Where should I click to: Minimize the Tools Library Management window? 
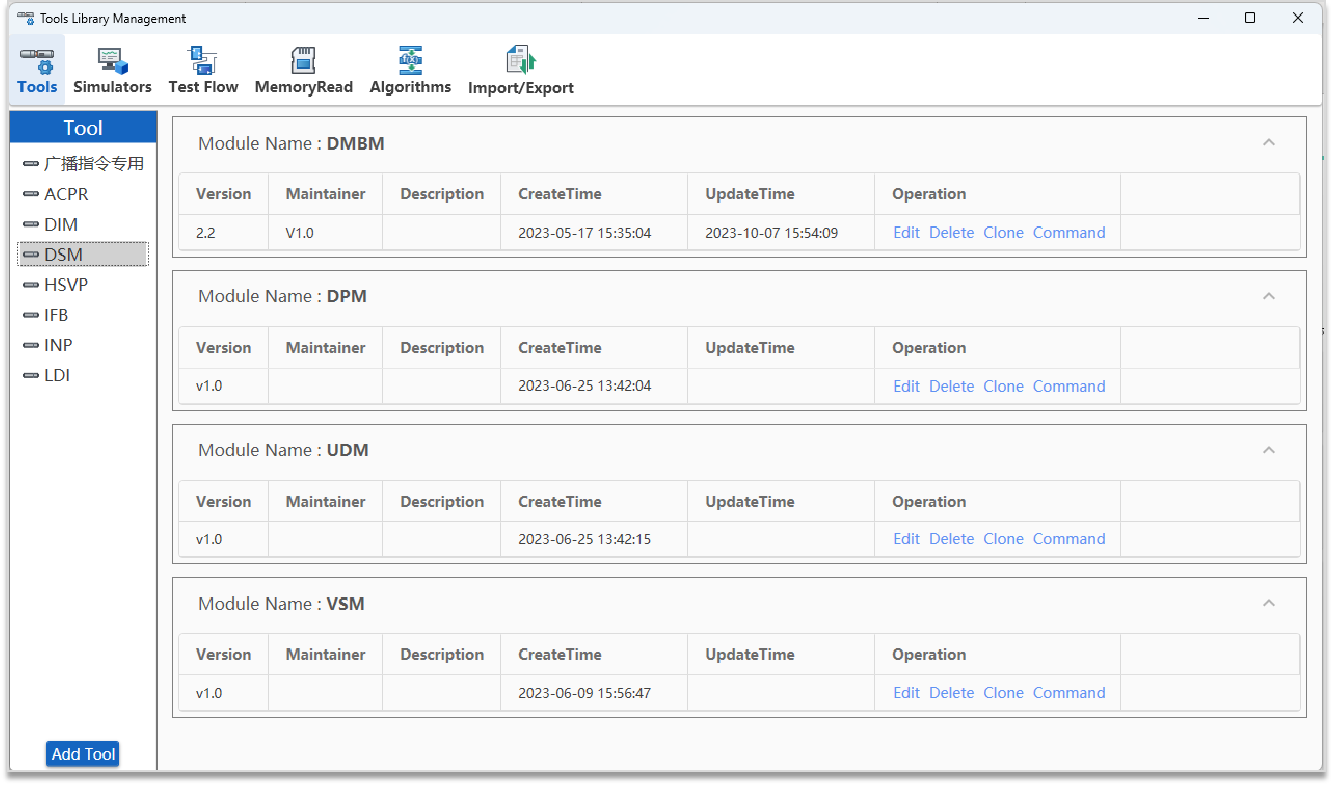tap(1203, 18)
